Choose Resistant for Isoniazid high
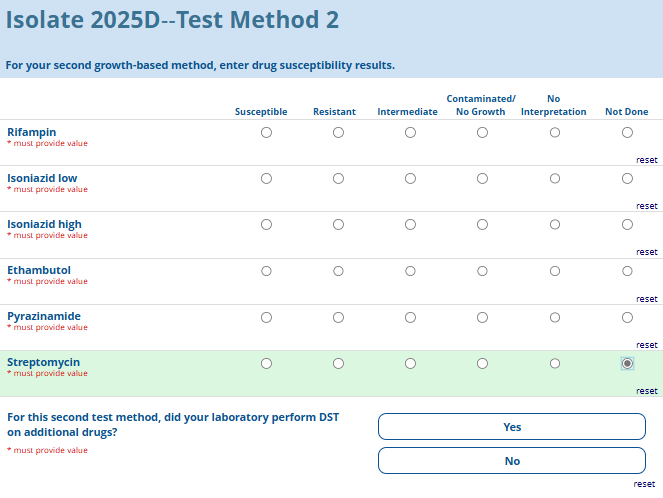The width and height of the screenshot is (663, 498). click(x=338, y=225)
